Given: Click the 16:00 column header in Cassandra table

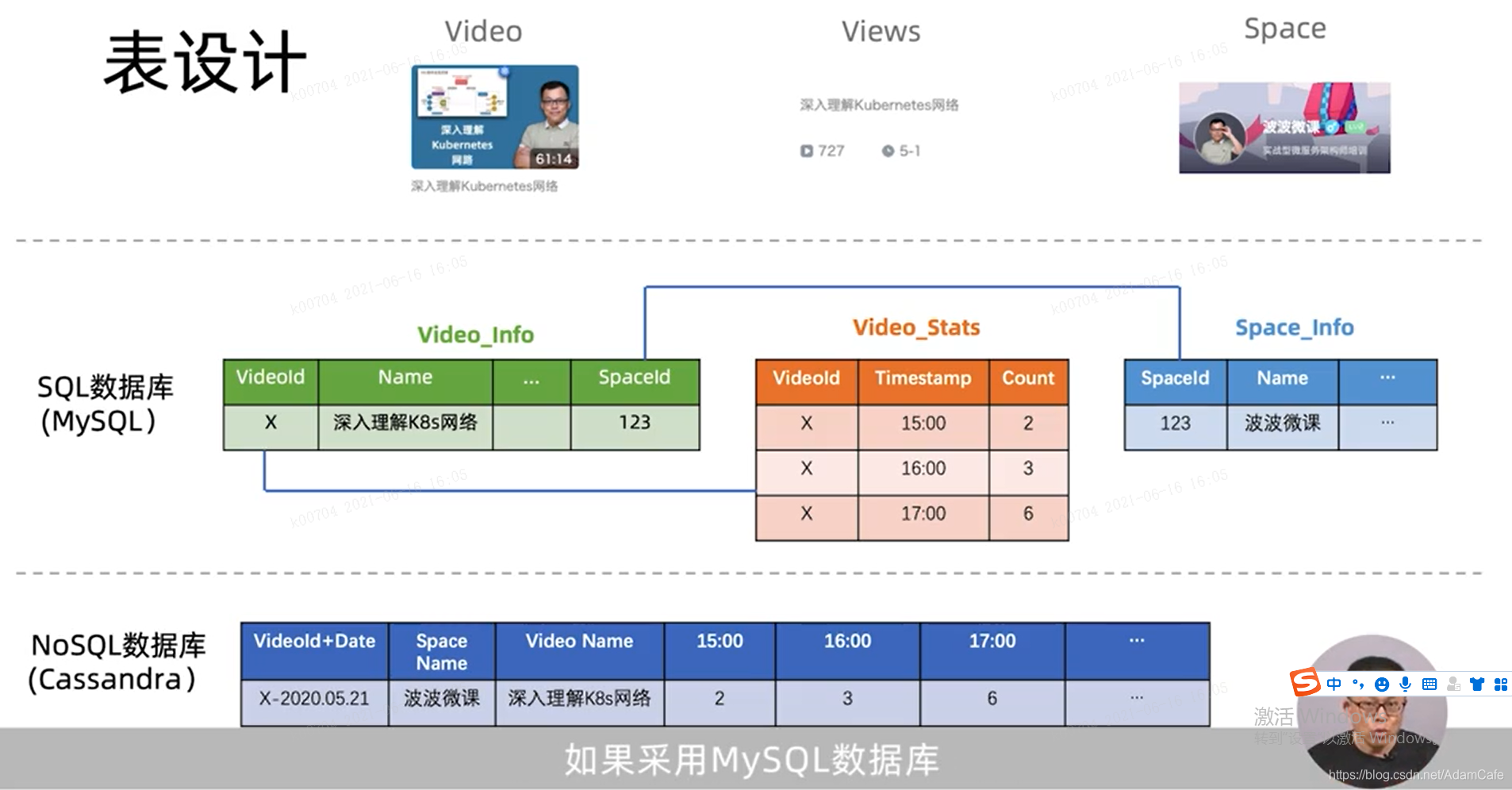Looking at the screenshot, I should (x=847, y=650).
